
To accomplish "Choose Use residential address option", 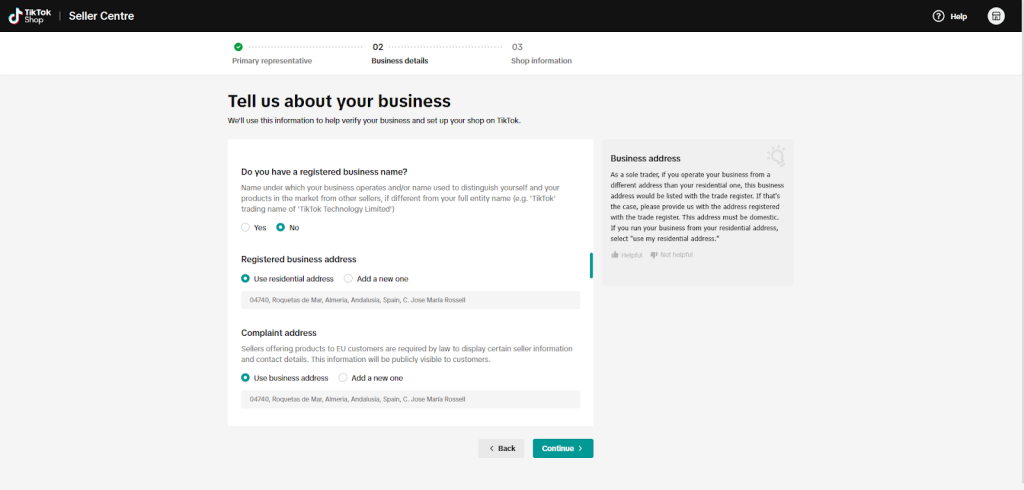I will click(246, 279).
